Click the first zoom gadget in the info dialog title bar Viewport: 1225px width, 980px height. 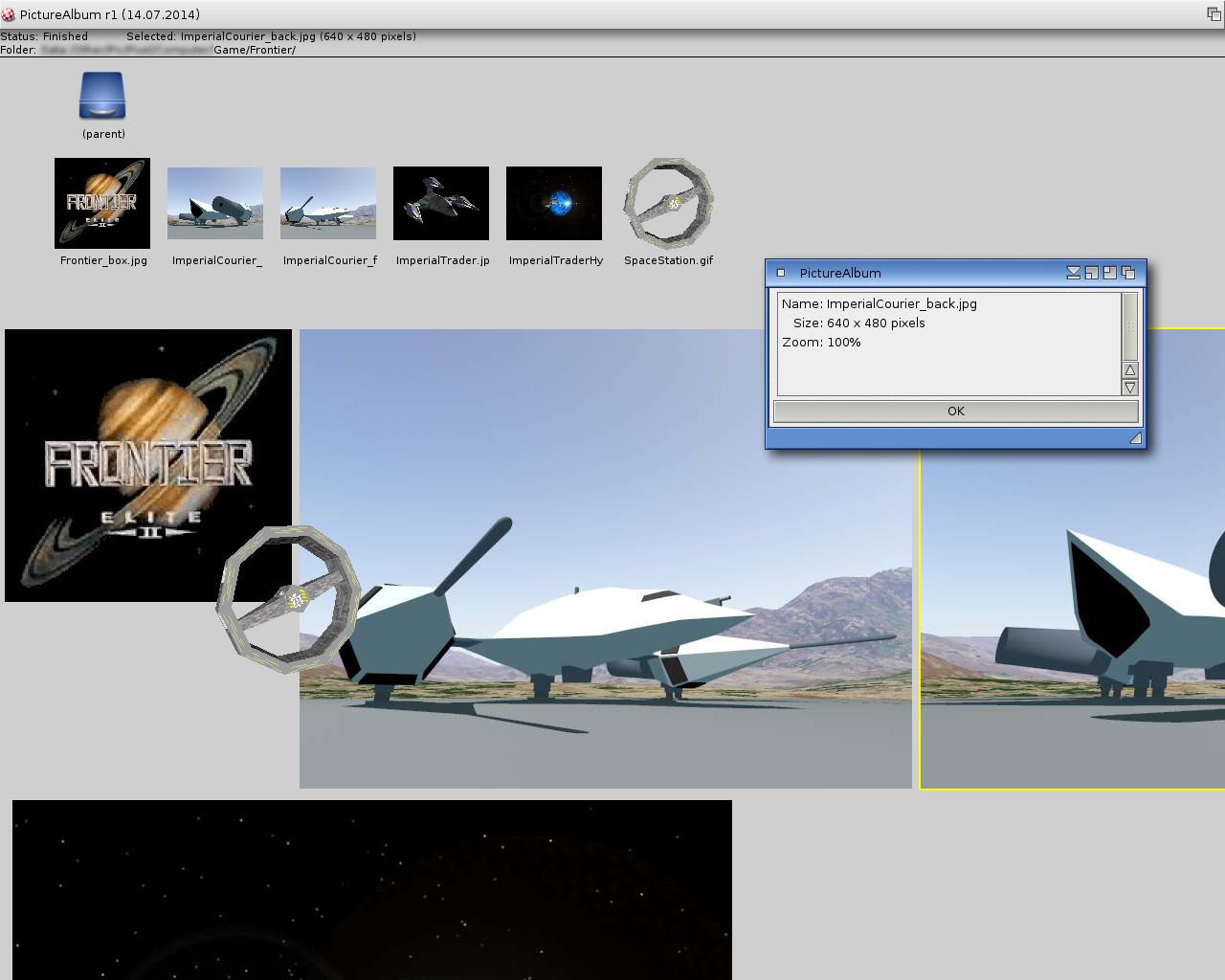(x=1092, y=273)
